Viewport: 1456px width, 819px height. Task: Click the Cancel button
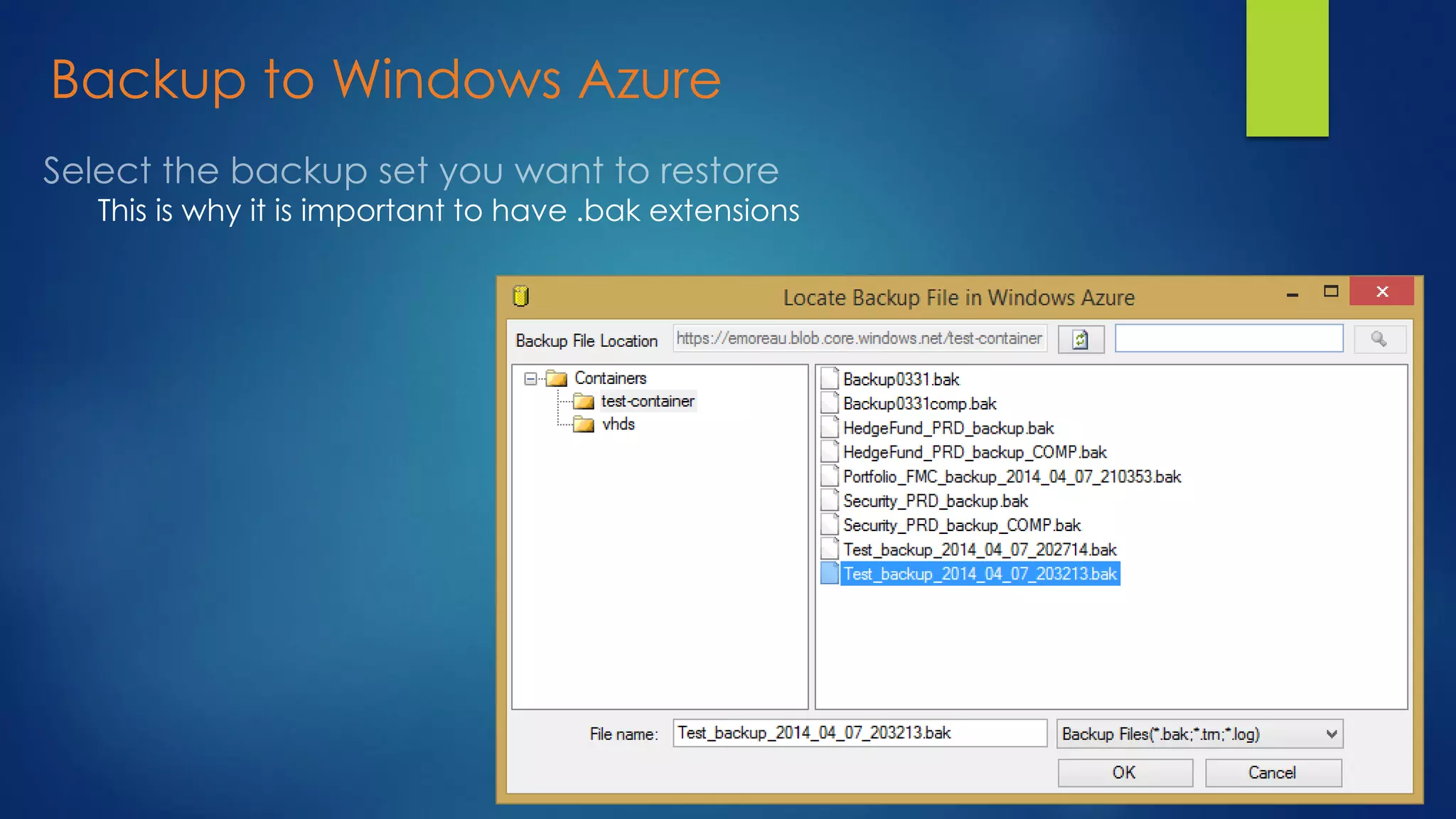click(x=1273, y=773)
